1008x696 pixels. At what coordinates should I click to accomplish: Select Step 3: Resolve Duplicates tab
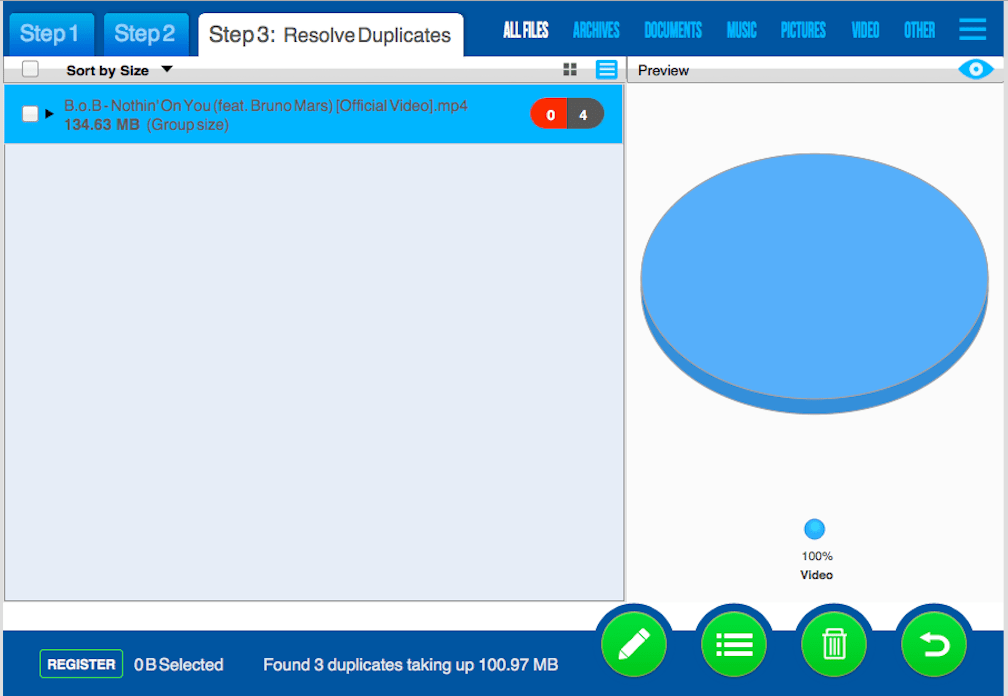click(x=330, y=35)
